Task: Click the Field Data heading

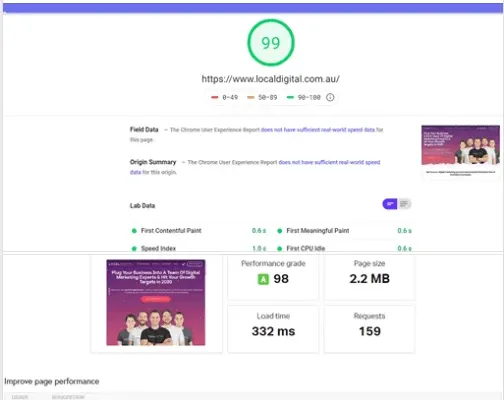Action: pyautogui.click(x=144, y=130)
